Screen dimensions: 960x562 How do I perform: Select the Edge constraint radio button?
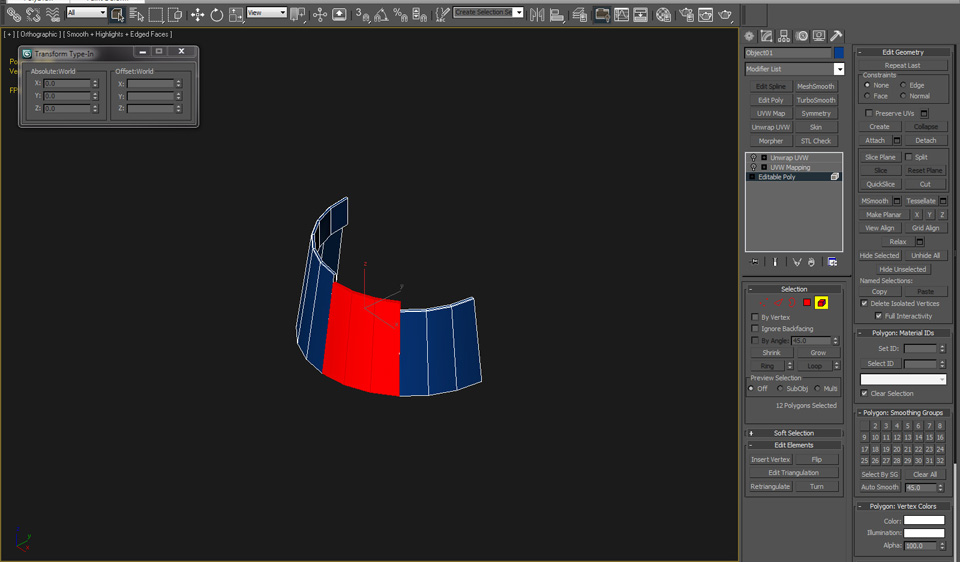point(903,85)
